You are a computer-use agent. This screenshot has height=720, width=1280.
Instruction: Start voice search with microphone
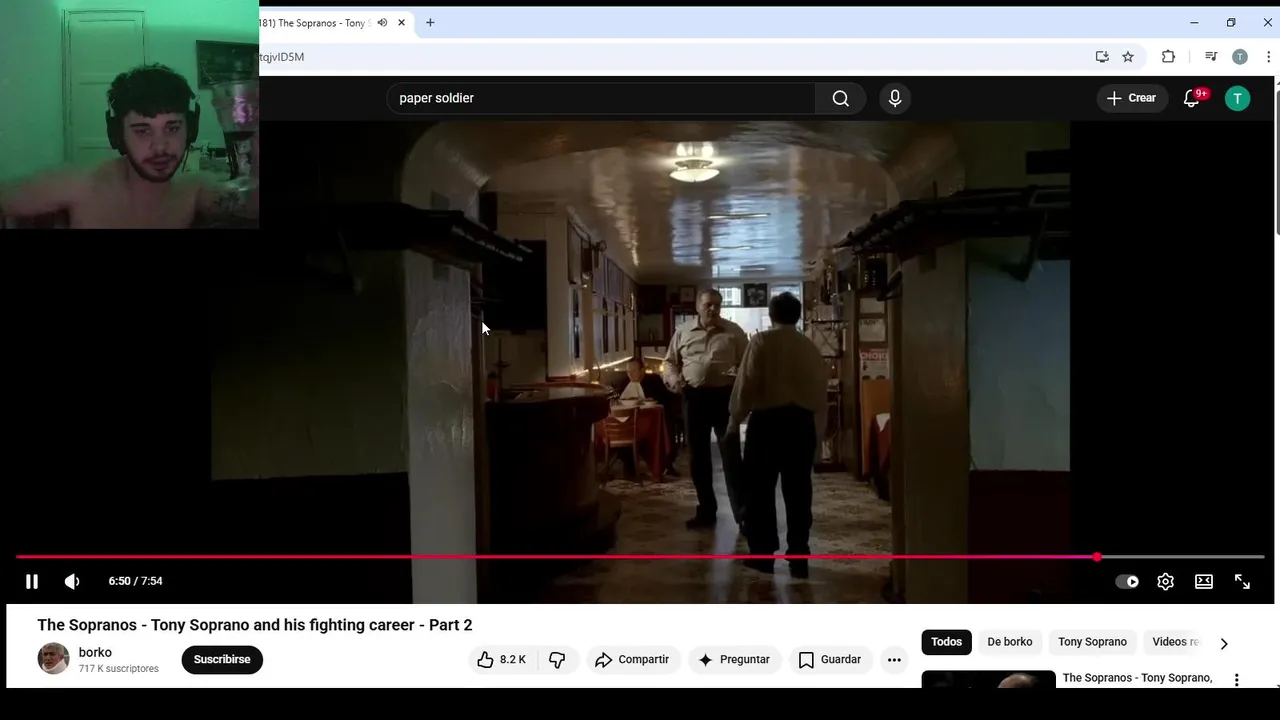tap(895, 98)
